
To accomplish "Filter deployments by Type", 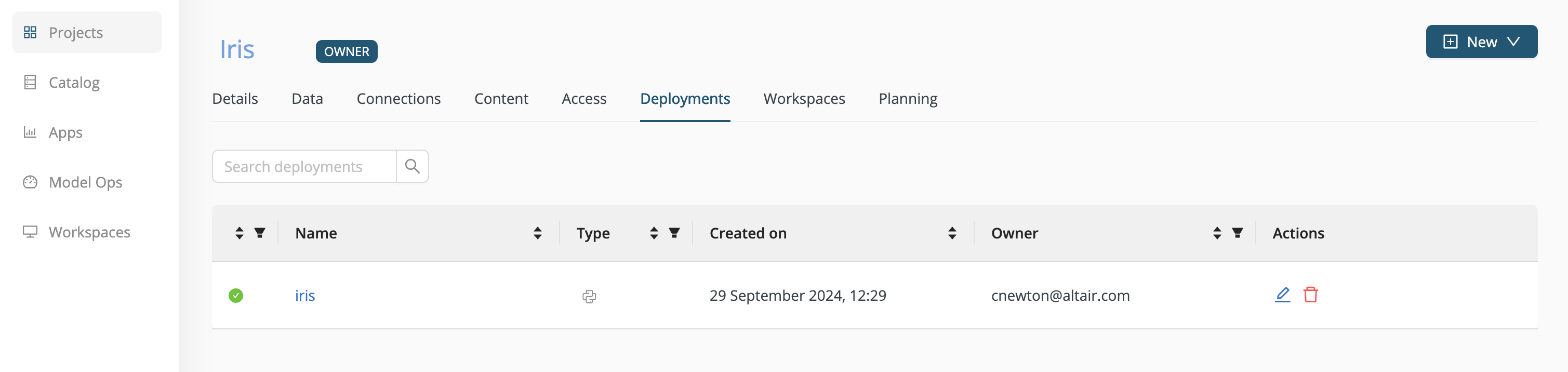I will coord(674,233).
